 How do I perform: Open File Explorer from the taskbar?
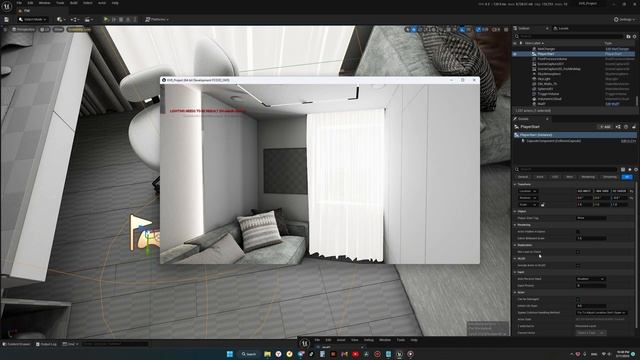(x=267, y=354)
